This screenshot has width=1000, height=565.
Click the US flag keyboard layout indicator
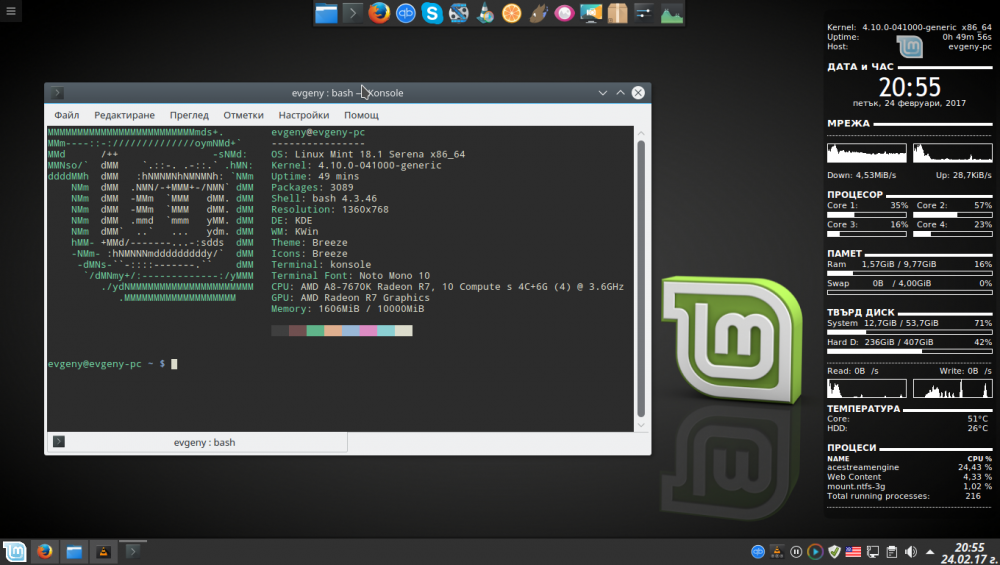click(x=853, y=552)
